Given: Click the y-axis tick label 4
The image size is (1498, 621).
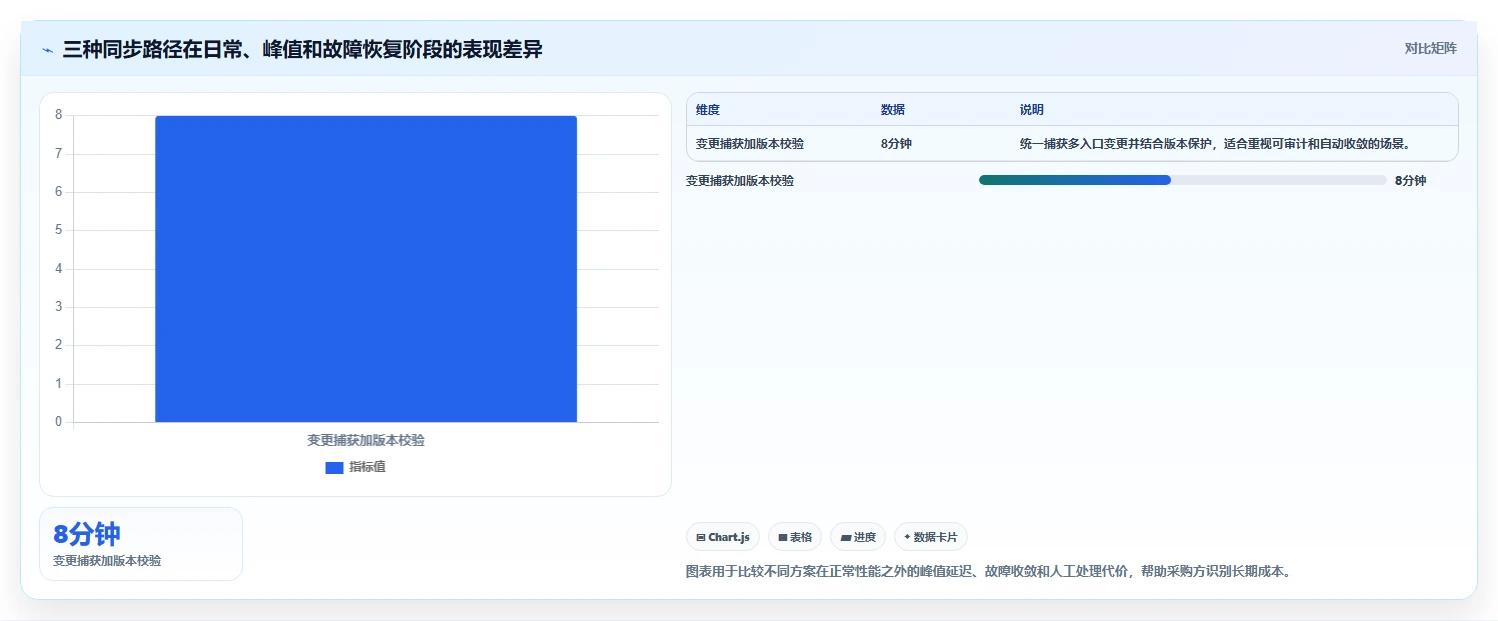Looking at the screenshot, I should click(59, 269).
